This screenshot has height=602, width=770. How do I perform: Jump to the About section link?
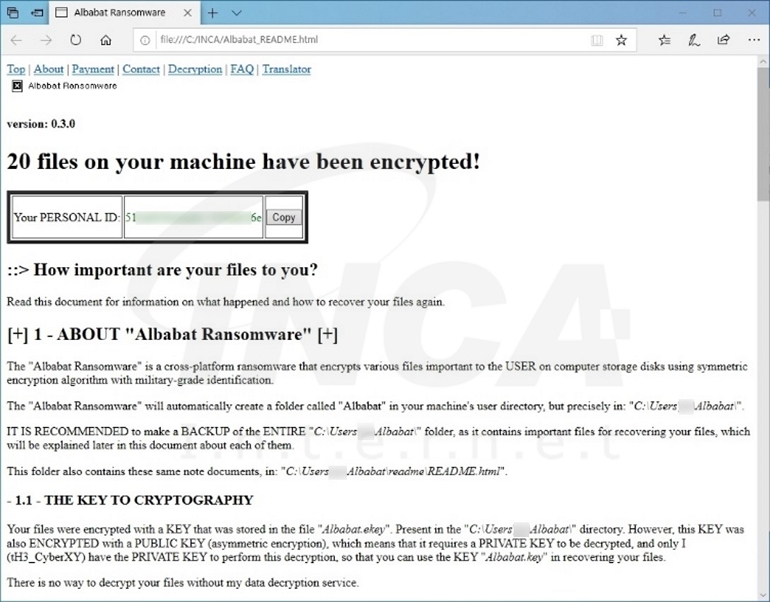point(49,69)
